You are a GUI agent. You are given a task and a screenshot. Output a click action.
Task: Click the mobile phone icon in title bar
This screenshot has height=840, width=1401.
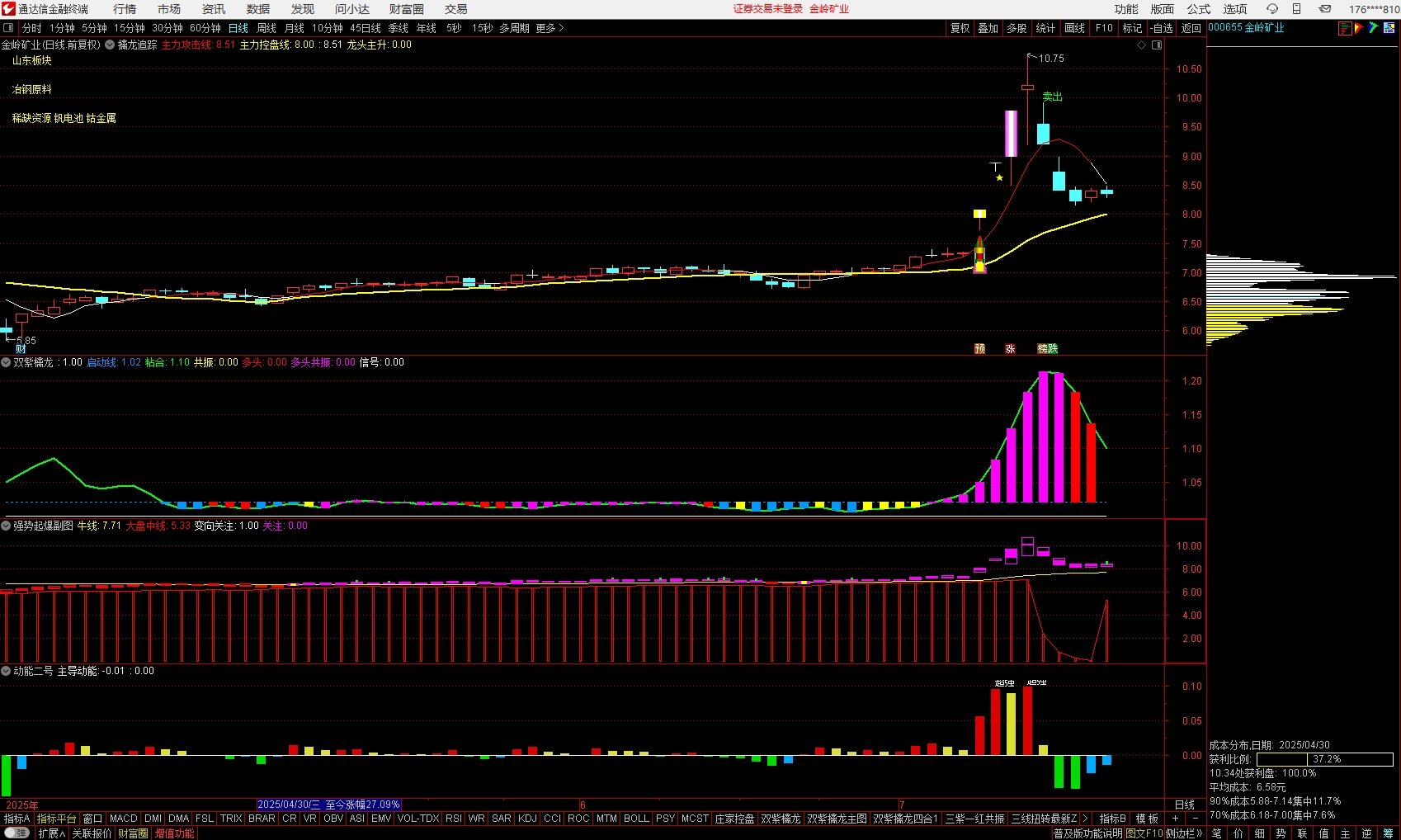point(1297,9)
